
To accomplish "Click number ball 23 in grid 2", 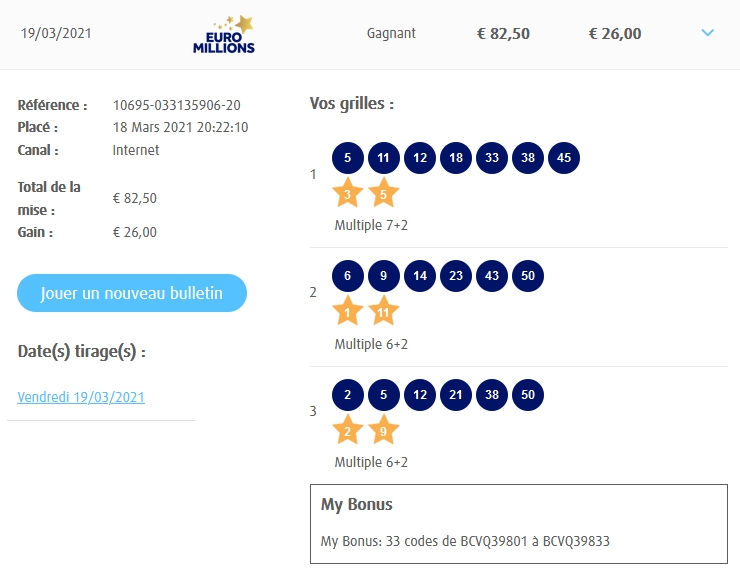I will 456,276.
